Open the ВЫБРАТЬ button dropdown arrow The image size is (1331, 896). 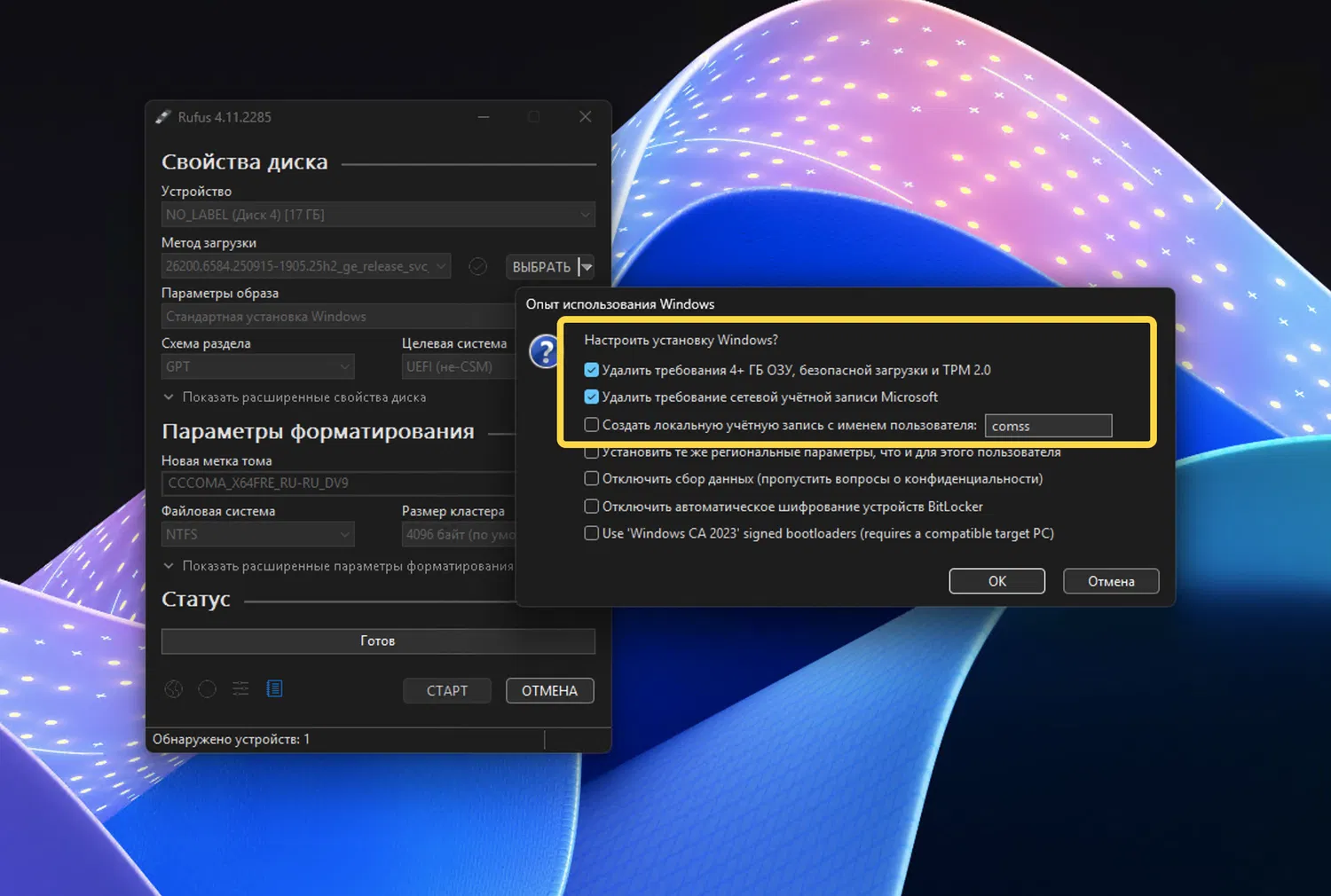point(587,267)
